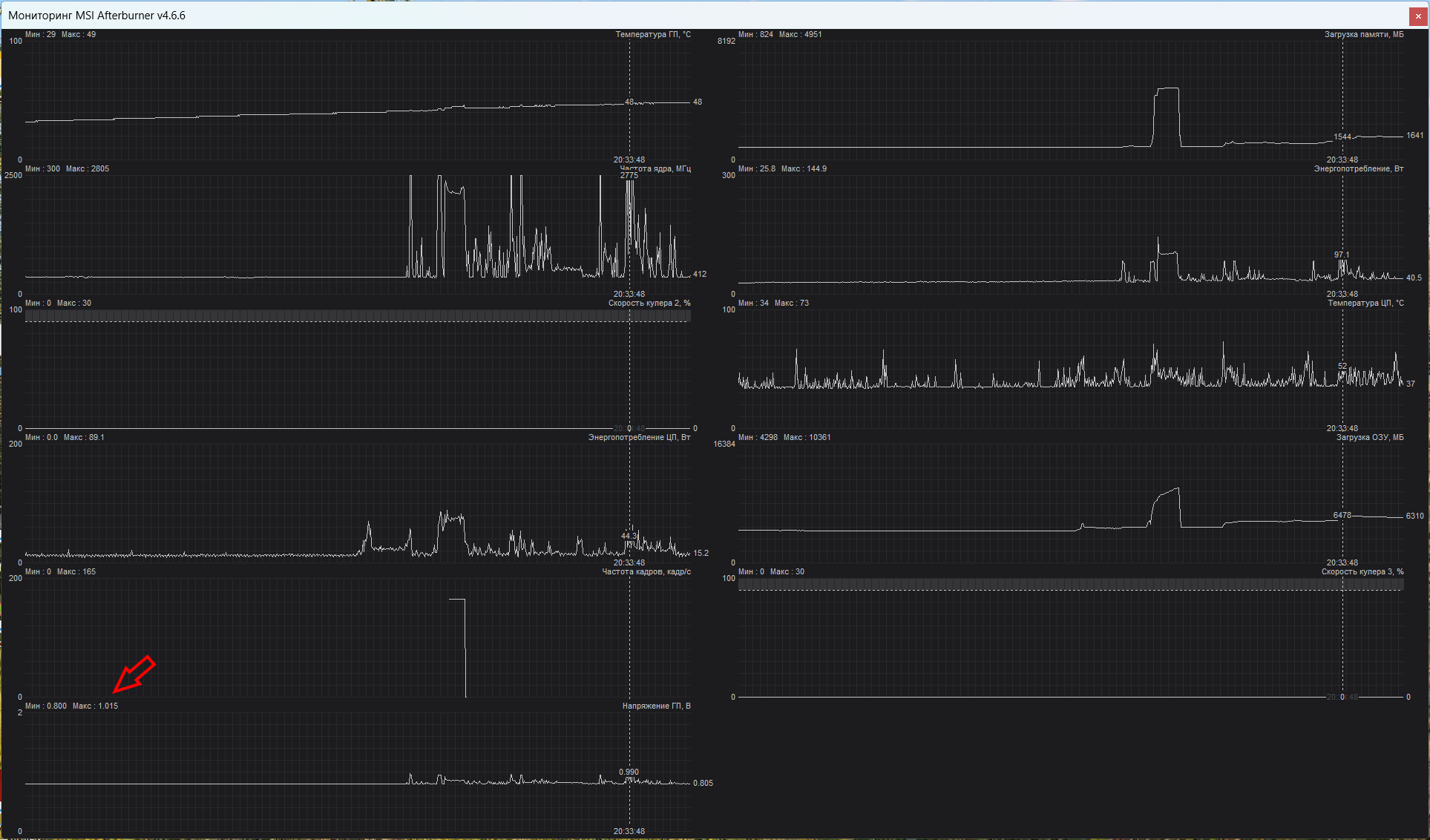
Task: Select the Скорость кулера 3, % graph label
Action: point(1362,572)
